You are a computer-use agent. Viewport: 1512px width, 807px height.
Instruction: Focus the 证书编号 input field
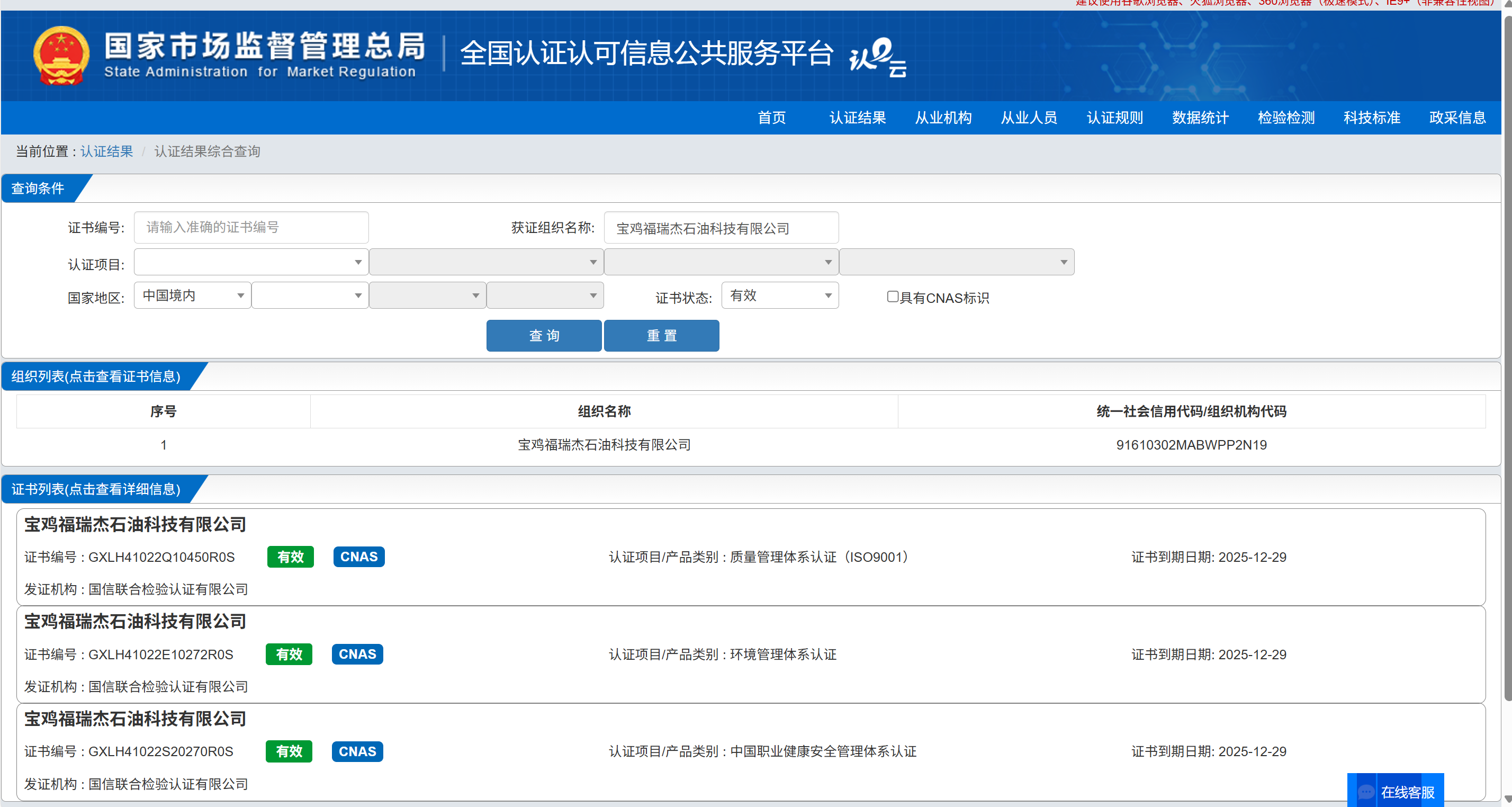250,228
